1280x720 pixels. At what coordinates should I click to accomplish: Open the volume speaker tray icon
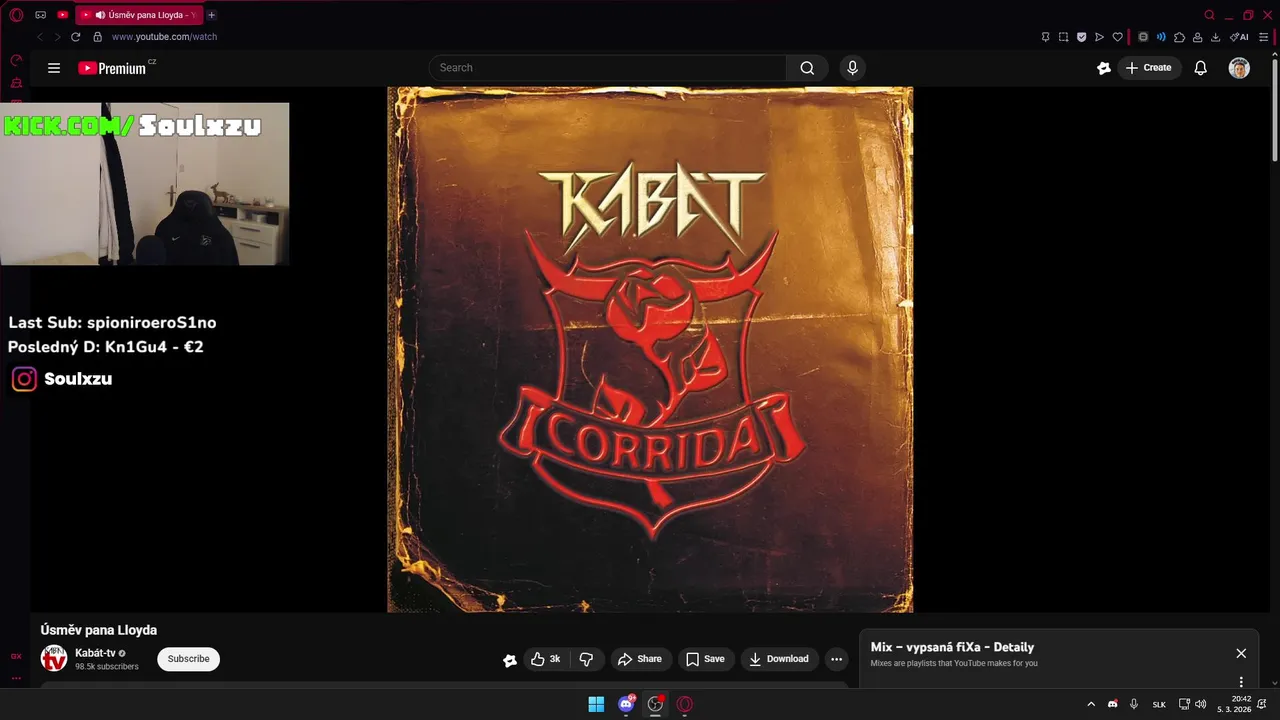(x=1201, y=704)
